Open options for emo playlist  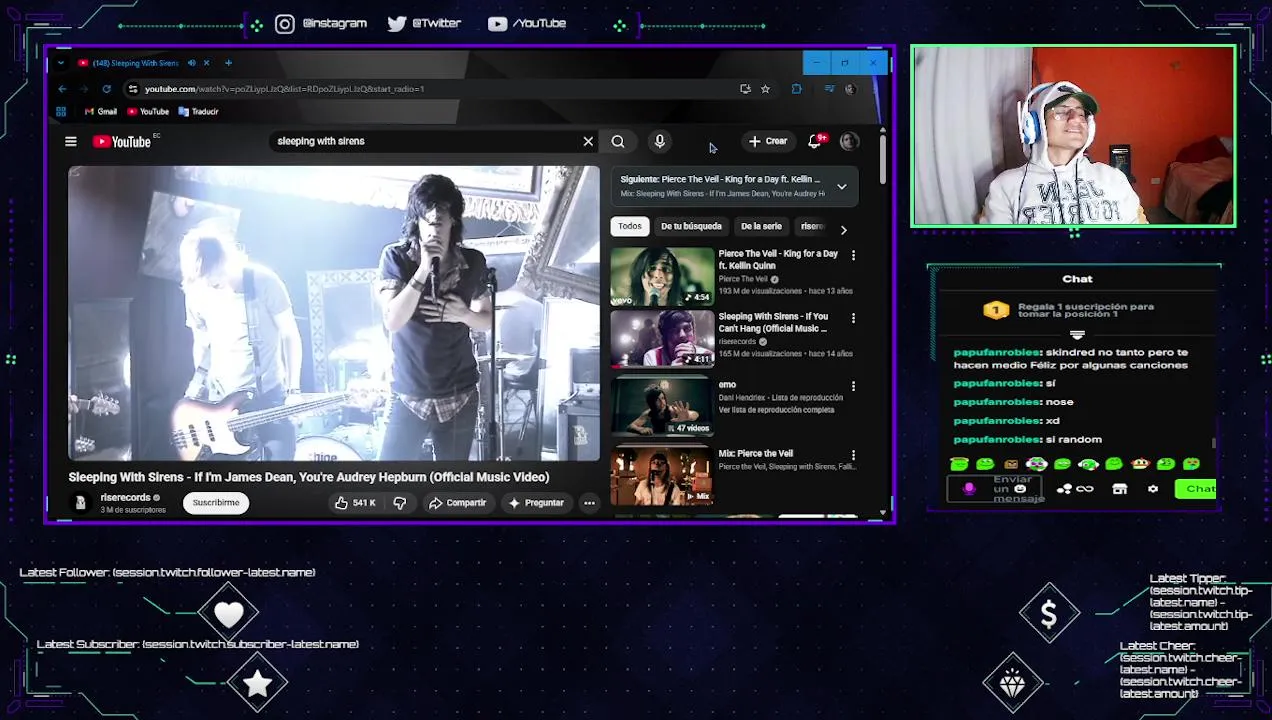click(853, 386)
